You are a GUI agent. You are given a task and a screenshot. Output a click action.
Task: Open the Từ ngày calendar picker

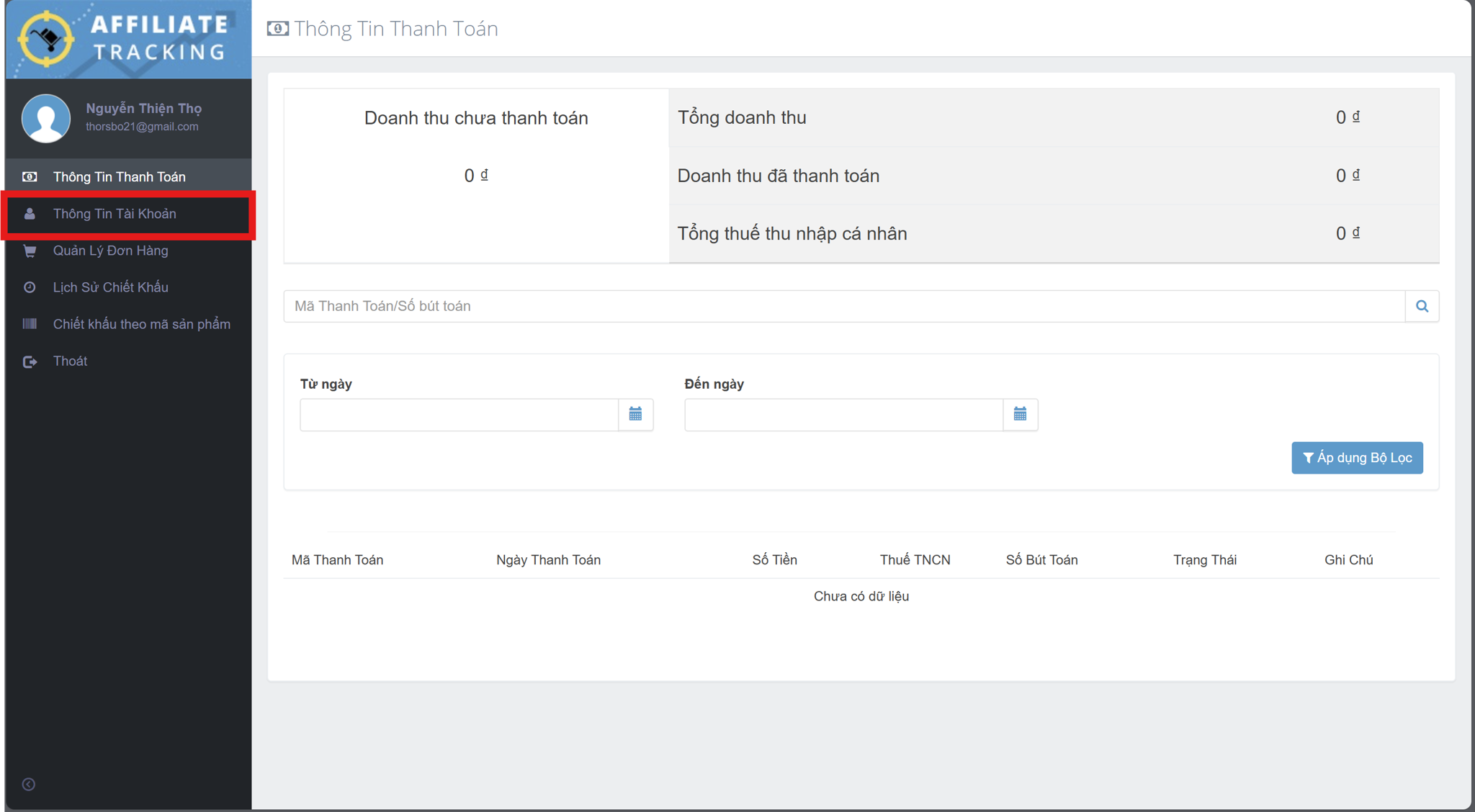[x=635, y=414]
